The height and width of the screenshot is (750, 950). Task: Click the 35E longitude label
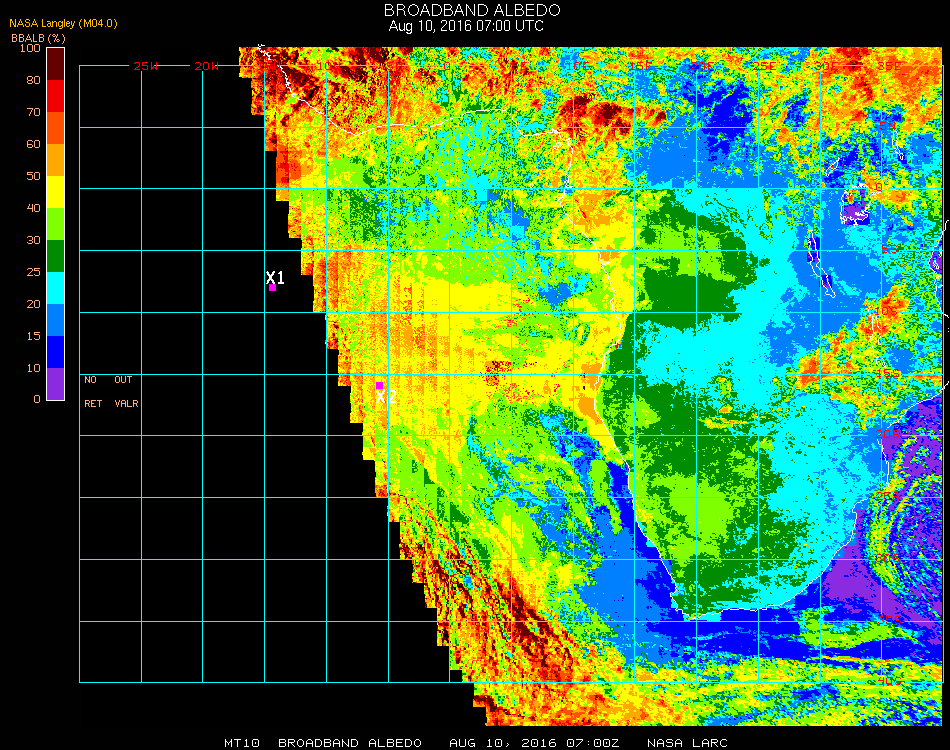tap(888, 66)
